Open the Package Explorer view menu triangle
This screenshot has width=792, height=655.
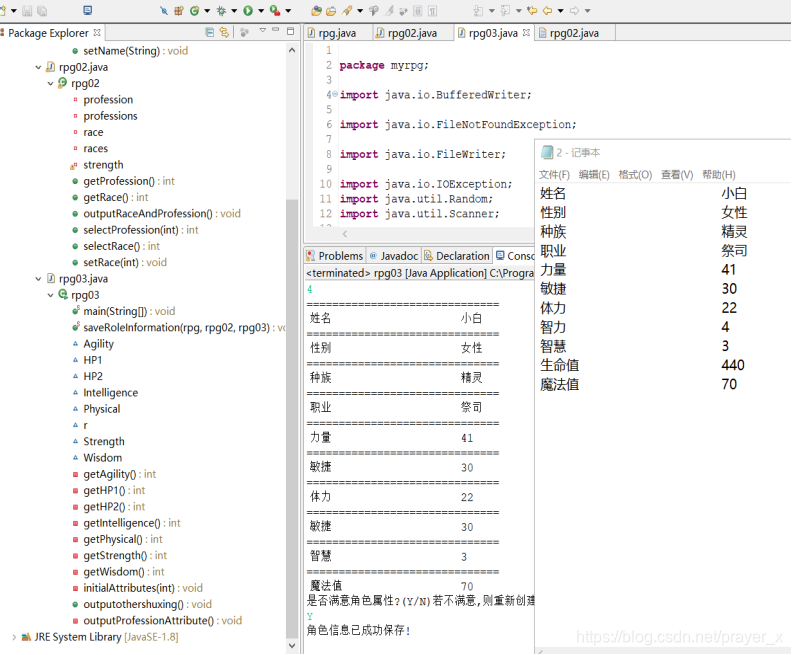pyautogui.click(x=262, y=31)
